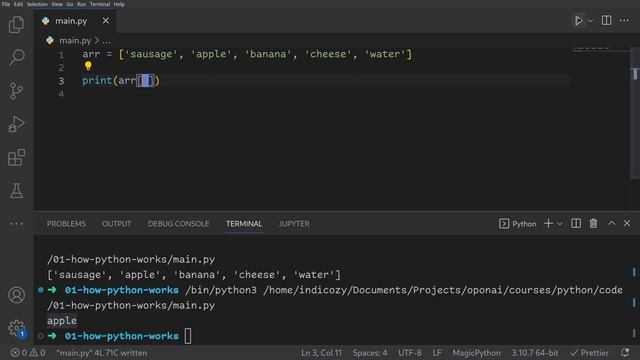This screenshot has height=360, width=640.
Task: Create a new terminal with plus icon
Action: tap(548, 223)
